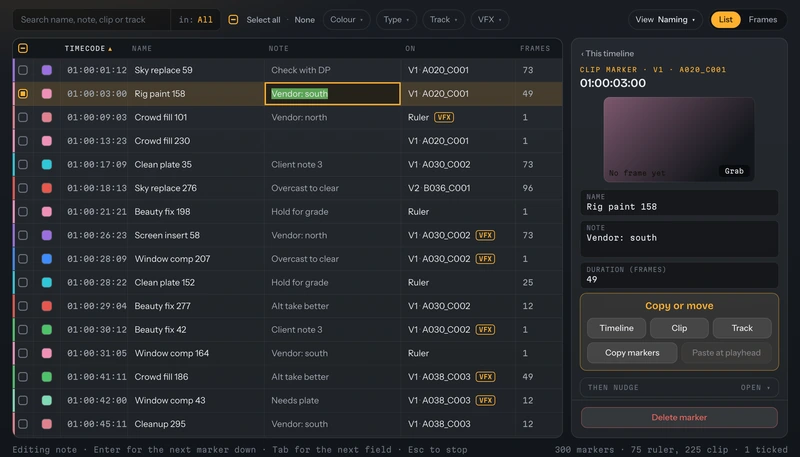Open the VFX filter dropdown
This screenshot has width=800, height=457.
[x=490, y=20]
